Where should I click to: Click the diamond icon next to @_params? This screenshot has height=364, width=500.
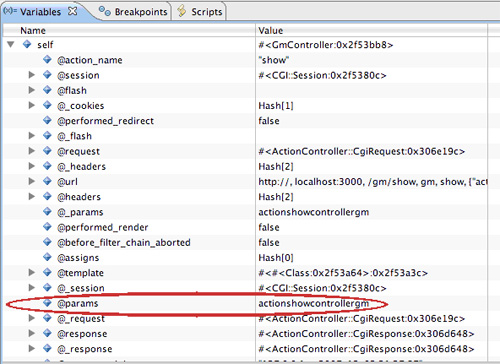[x=47, y=211]
